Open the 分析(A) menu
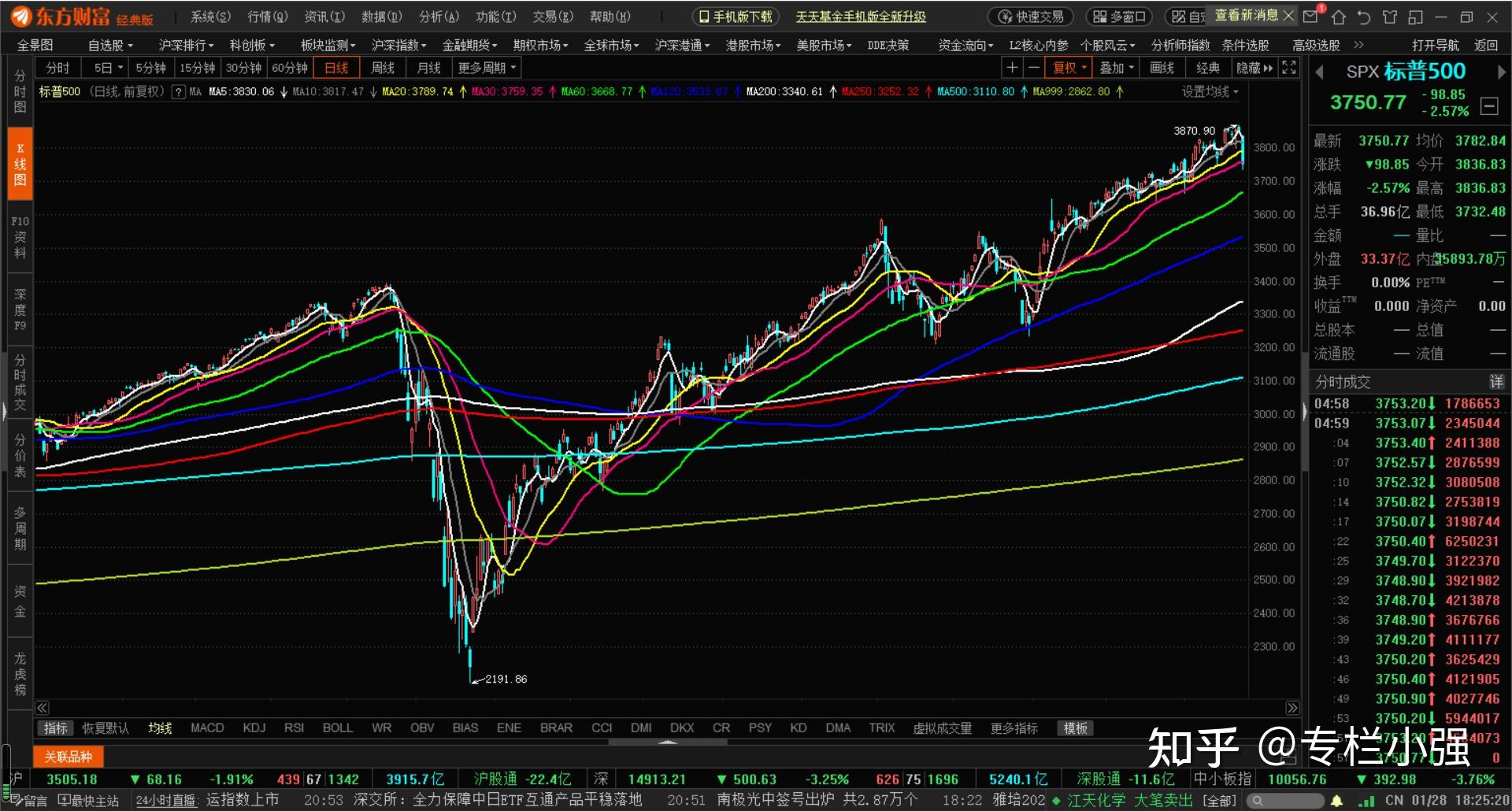Image resolution: width=1512 pixels, height=811 pixels. pos(439,17)
